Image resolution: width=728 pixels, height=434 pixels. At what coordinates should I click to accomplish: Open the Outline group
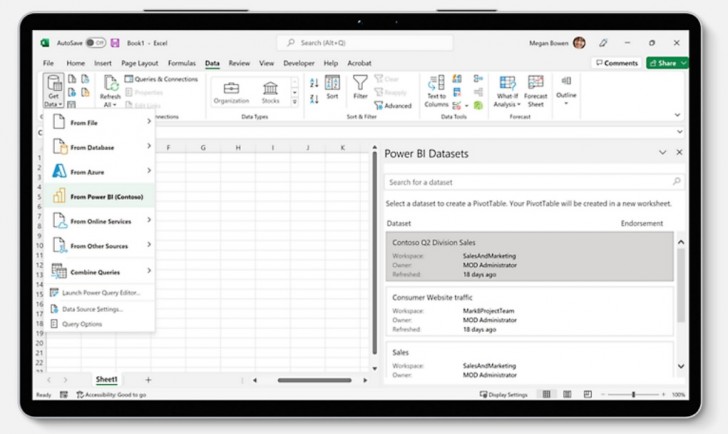click(566, 90)
